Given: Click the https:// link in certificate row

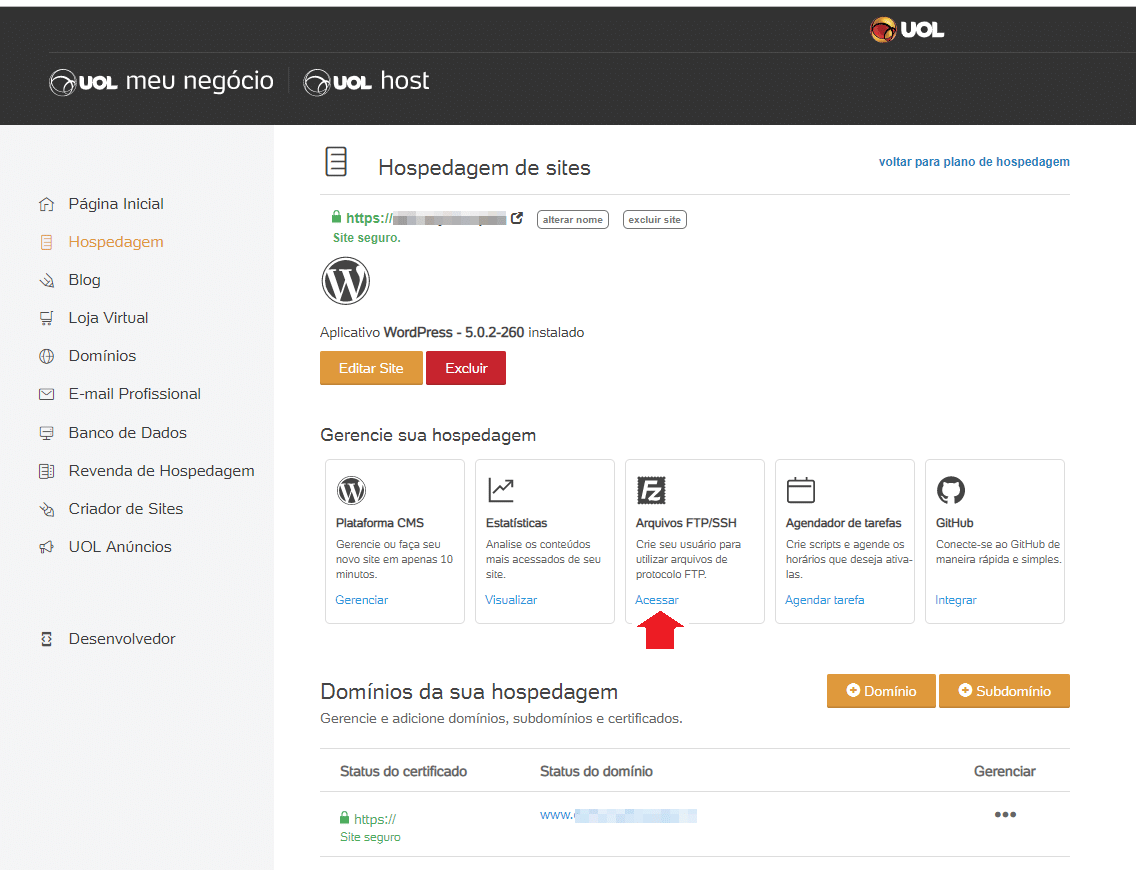Looking at the screenshot, I should [375, 819].
